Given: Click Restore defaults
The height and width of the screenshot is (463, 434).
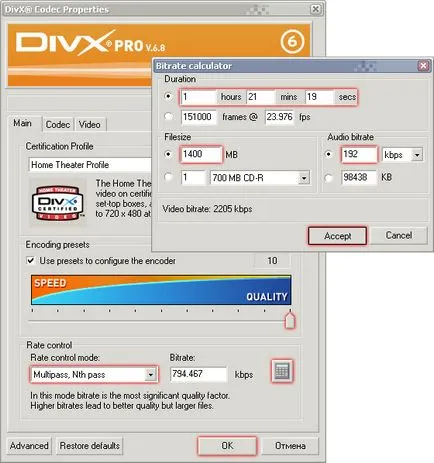Looking at the screenshot, I should 89,446.
